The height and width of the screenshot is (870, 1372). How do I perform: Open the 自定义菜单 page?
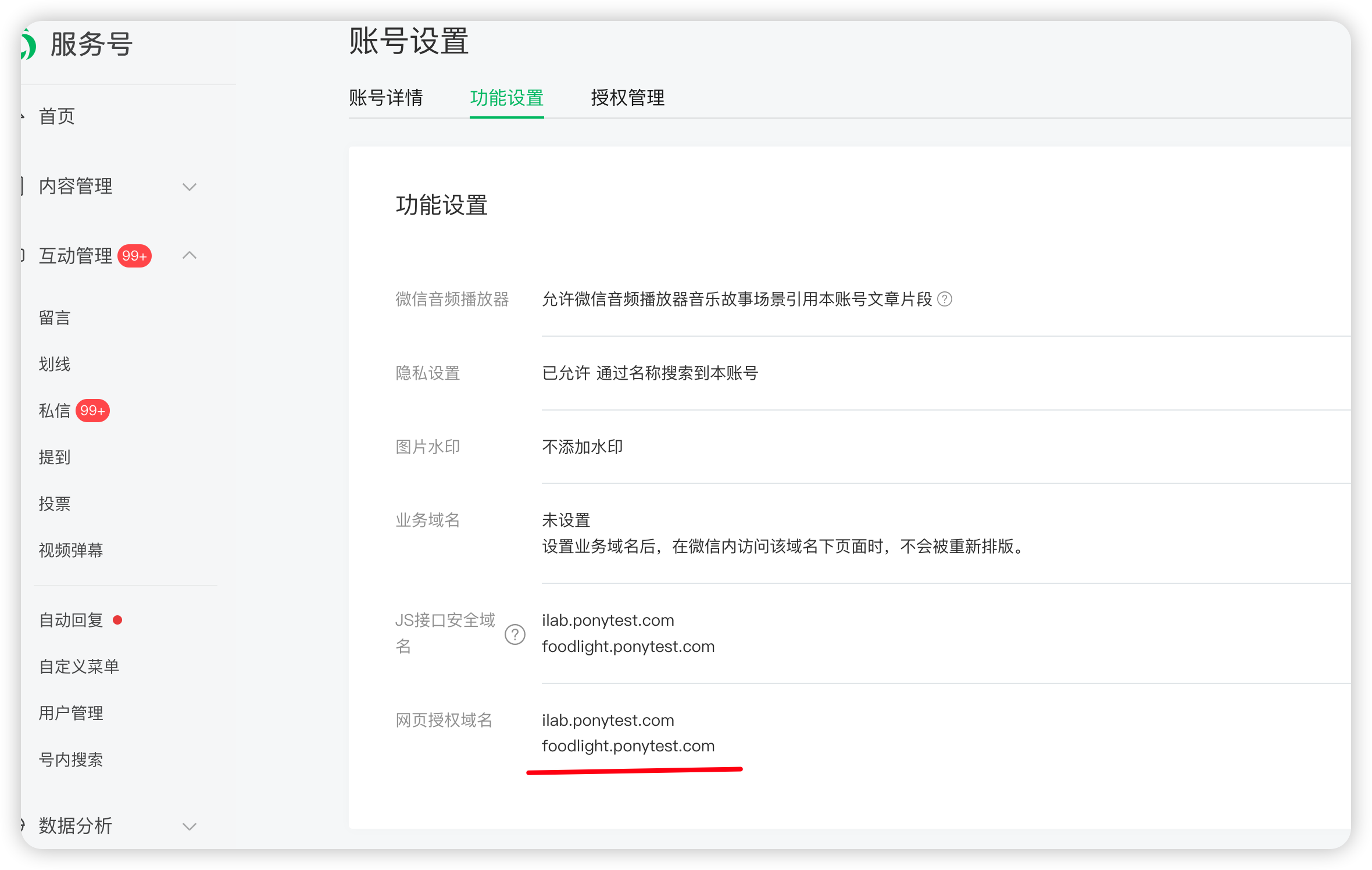[79, 666]
